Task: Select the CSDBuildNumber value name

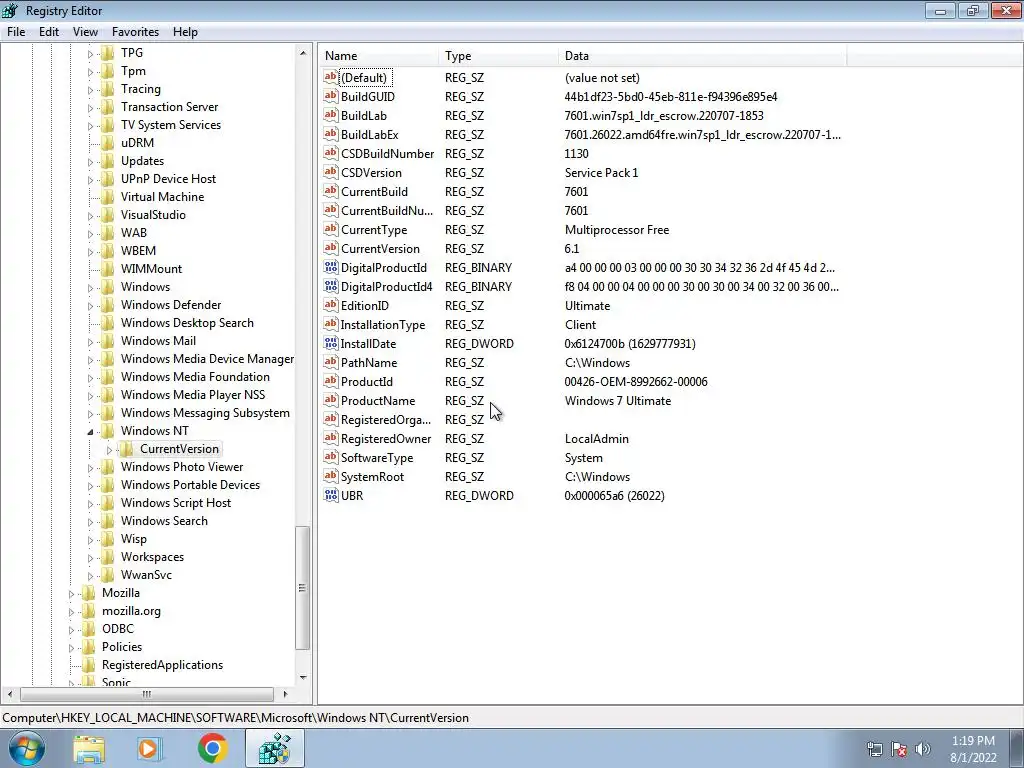Action: tap(387, 153)
